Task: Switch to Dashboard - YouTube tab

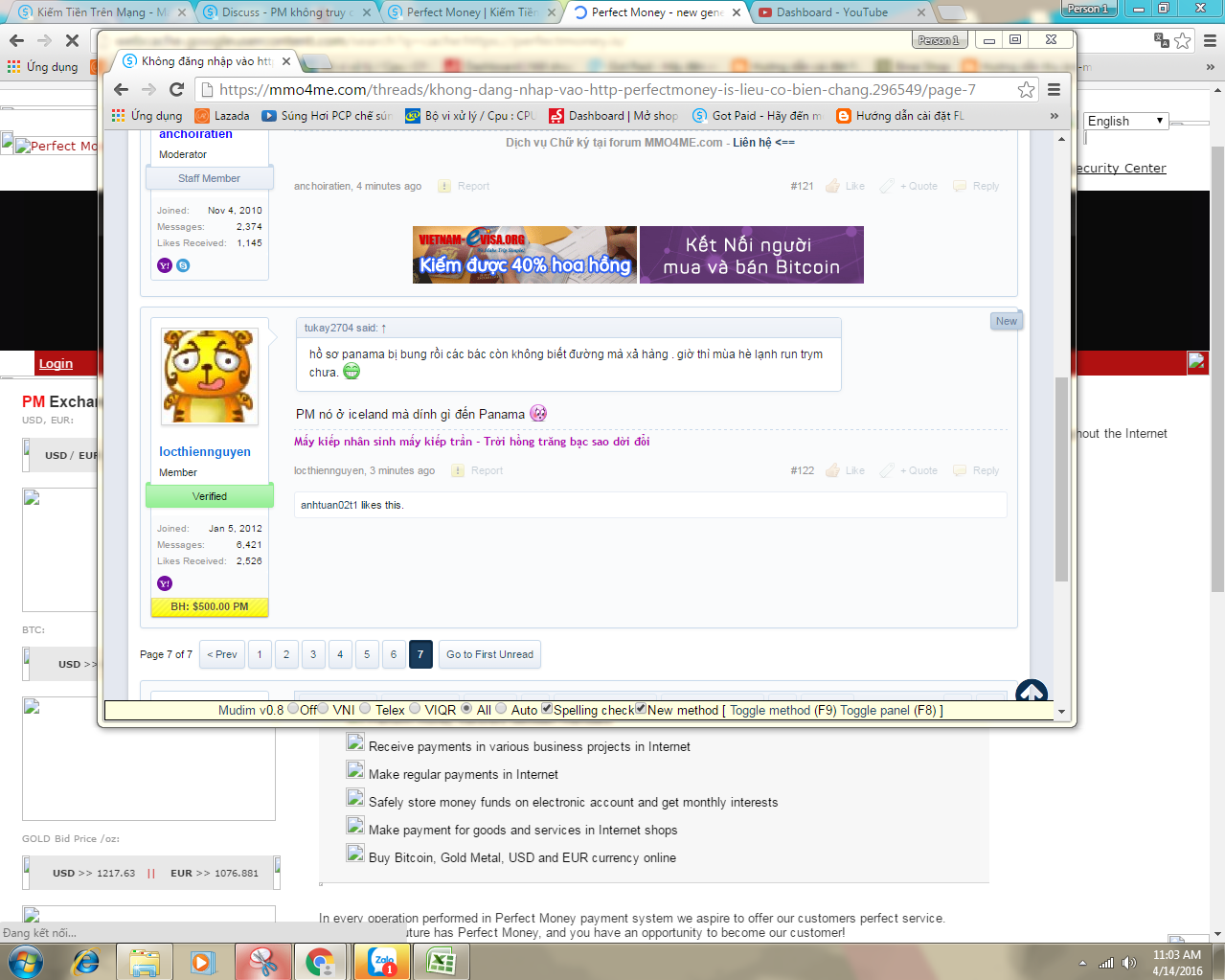Action: (839, 12)
